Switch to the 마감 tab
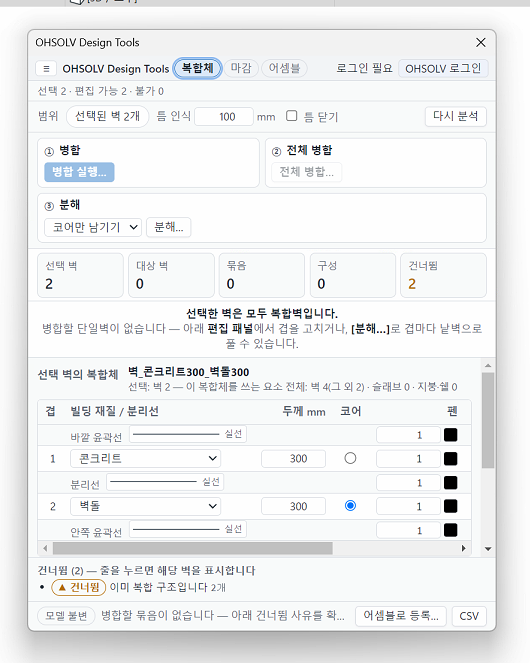530x663 pixels. tap(241, 68)
